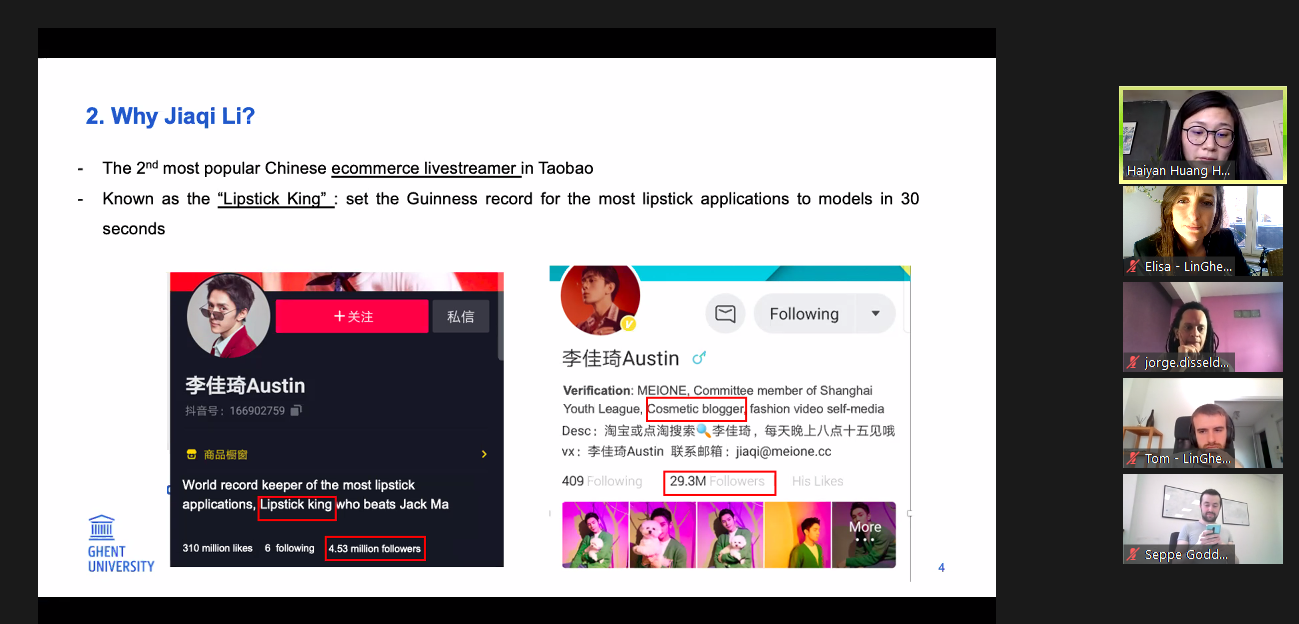Click the 私信 private message button
Viewport: 1299px width, 624px height.
[x=461, y=316]
